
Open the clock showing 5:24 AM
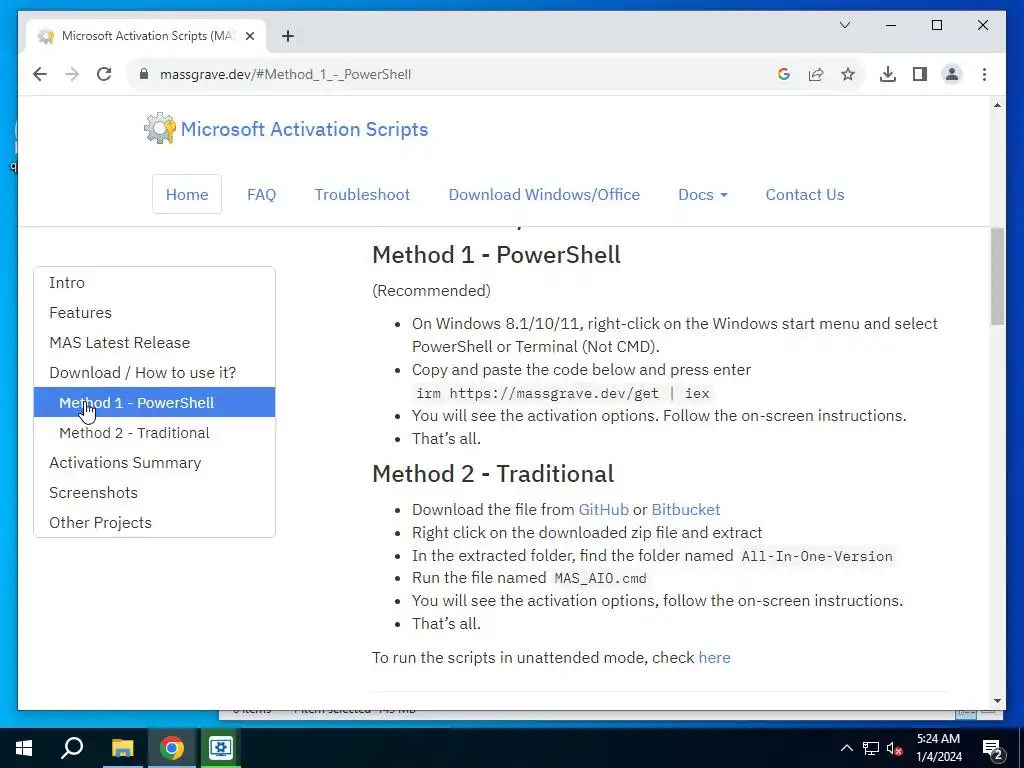pyautogui.click(x=938, y=748)
